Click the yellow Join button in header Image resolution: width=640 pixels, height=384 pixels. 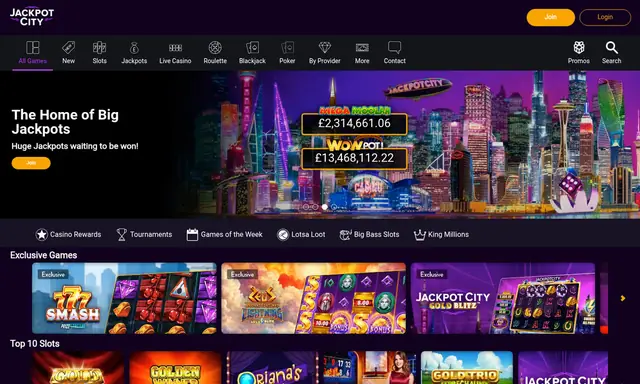pyautogui.click(x=550, y=17)
